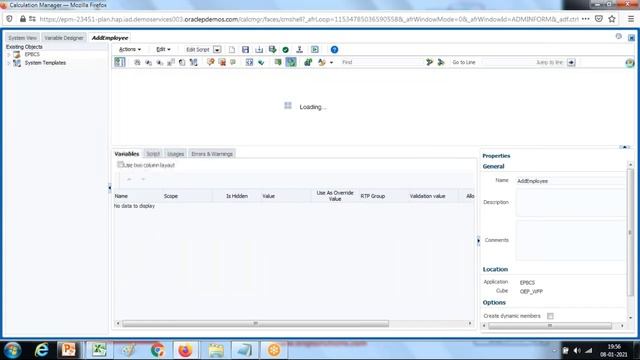Viewport: 640px width, 360px height.
Task: Click the green wrap text icon
Action: (x=278, y=62)
